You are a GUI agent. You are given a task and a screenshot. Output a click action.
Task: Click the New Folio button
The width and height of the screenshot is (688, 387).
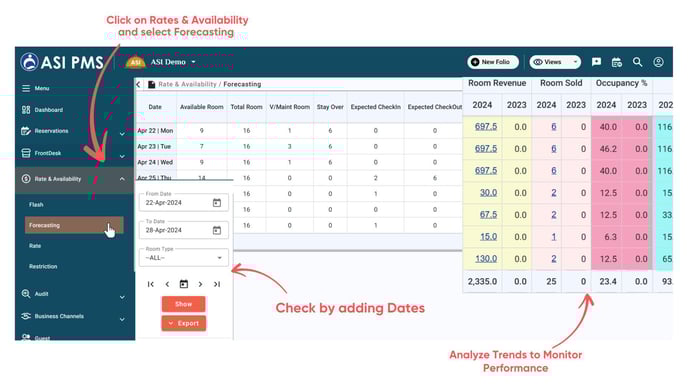coord(493,62)
